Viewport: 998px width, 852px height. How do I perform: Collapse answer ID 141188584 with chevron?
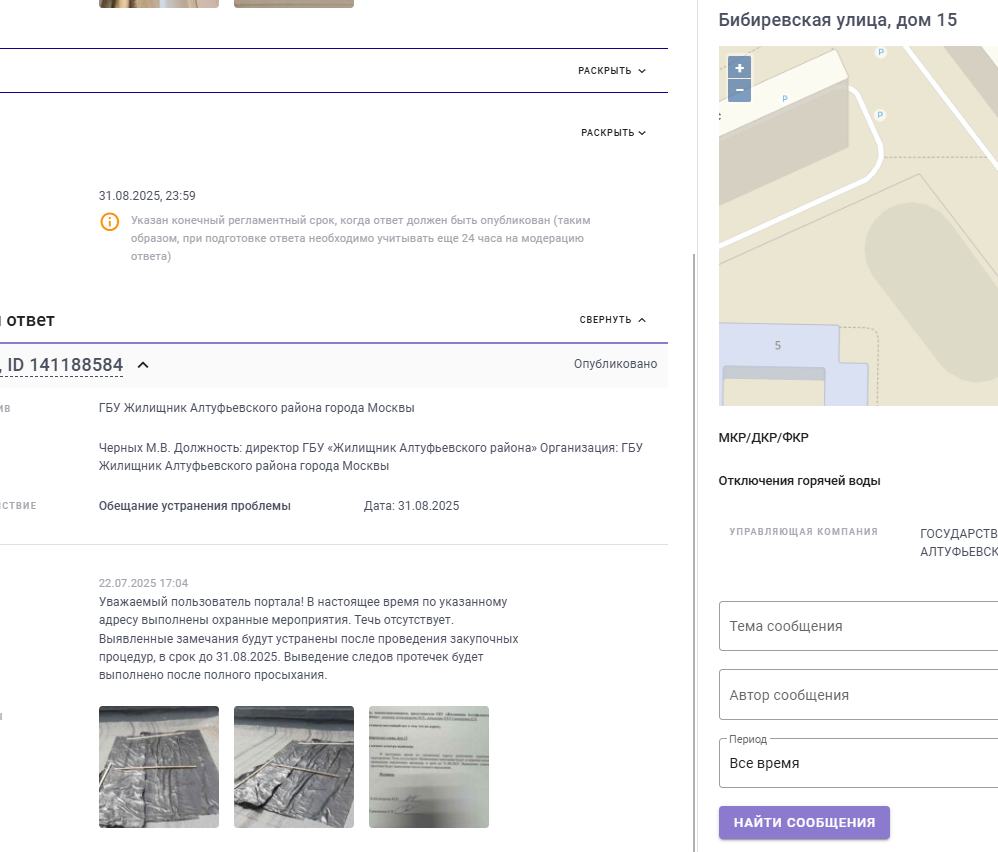(143, 365)
